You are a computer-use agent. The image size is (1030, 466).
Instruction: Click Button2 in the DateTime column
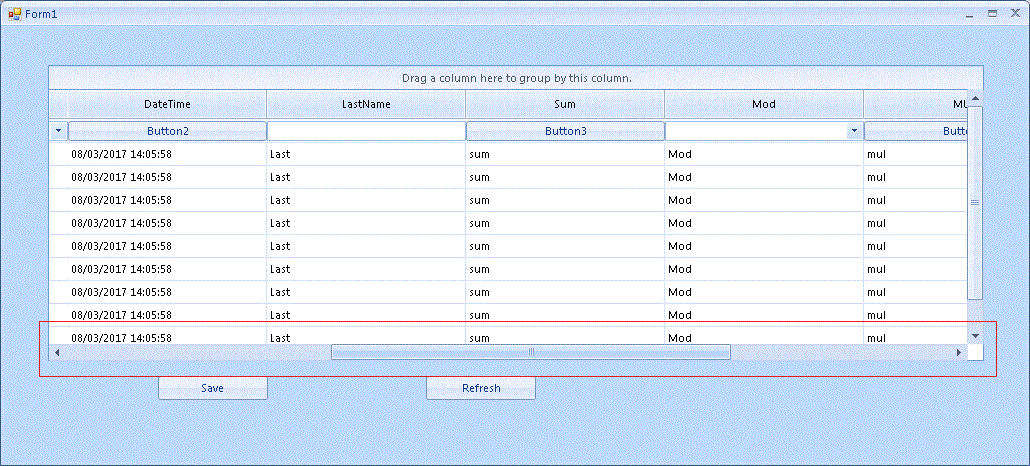[168, 131]
